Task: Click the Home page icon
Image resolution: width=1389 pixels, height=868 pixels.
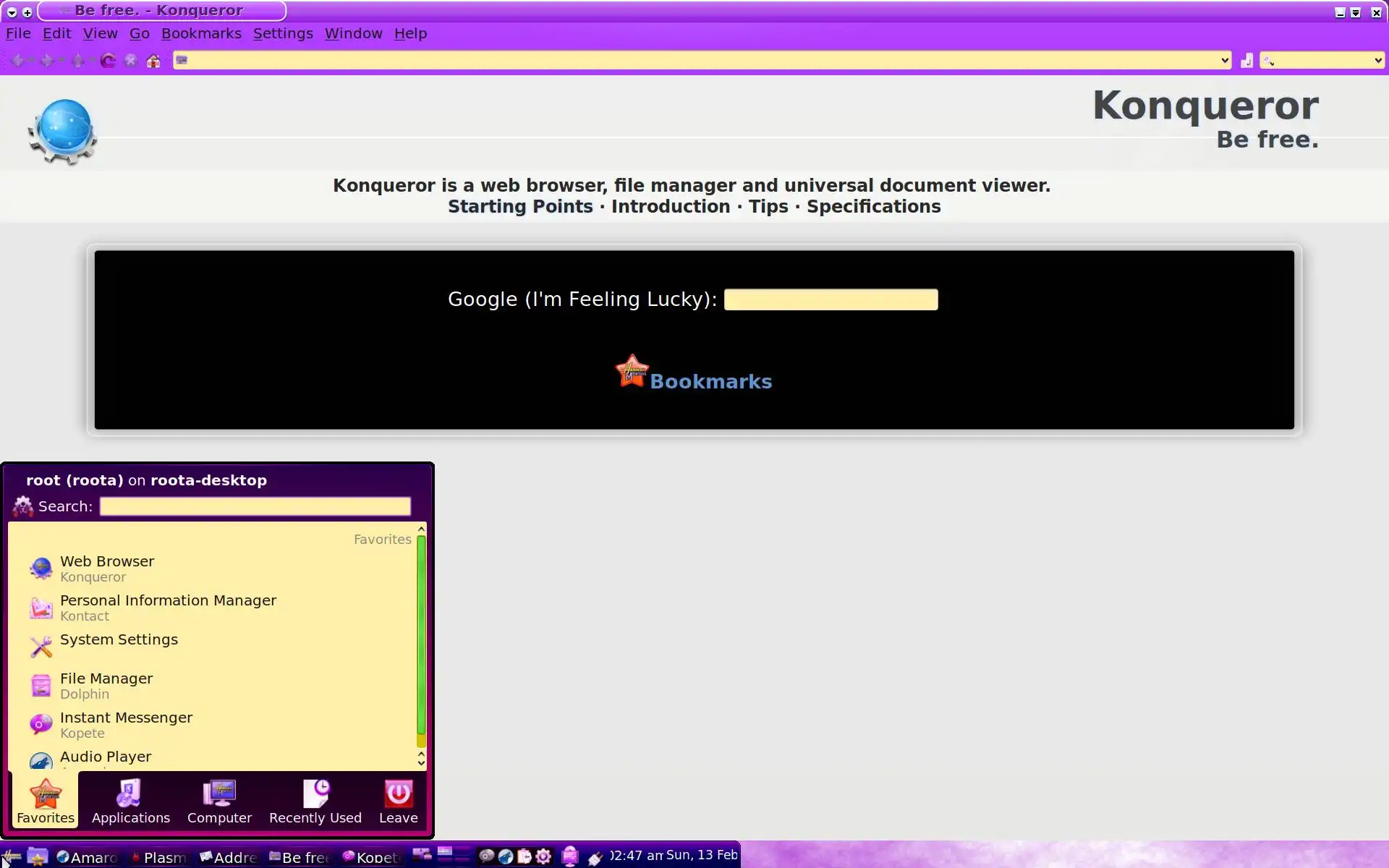Action: (x=153, y=61)
